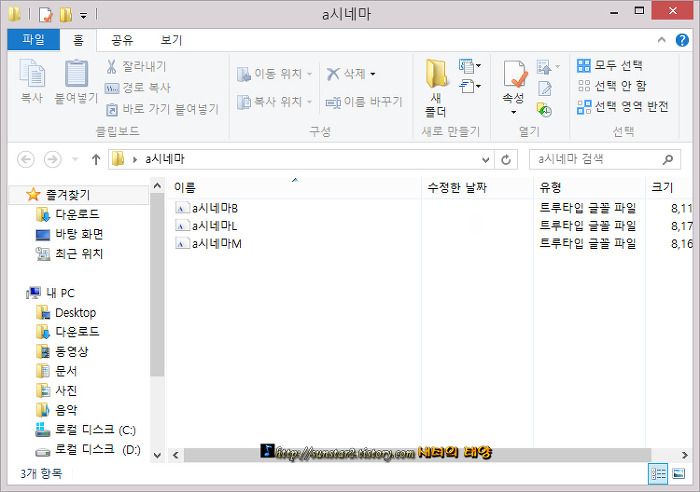Expand the address bar history dropdown
The image size is (700, 492).
tap(486, 160)
